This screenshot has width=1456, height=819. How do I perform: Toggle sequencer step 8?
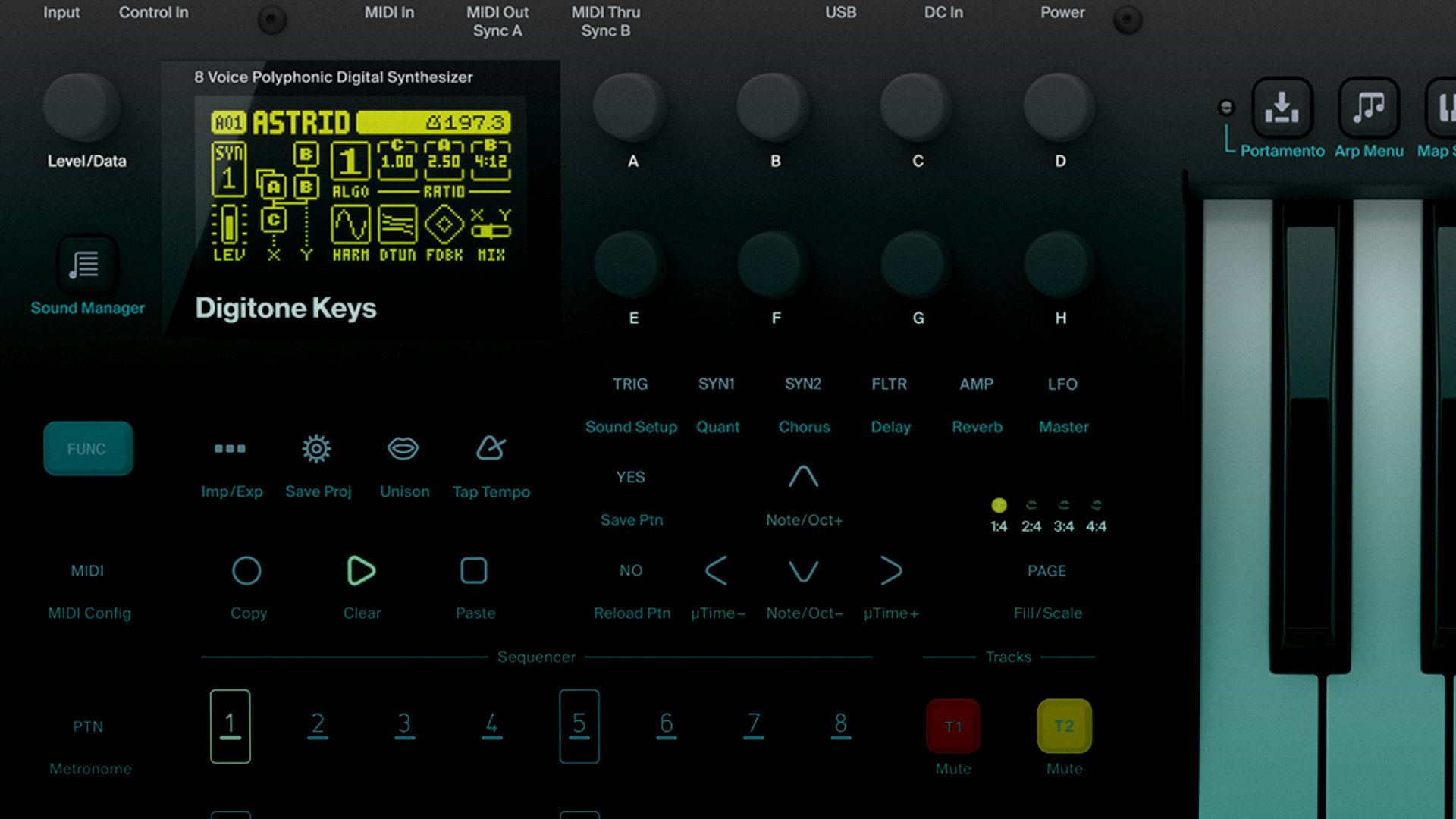click(841, 726)
